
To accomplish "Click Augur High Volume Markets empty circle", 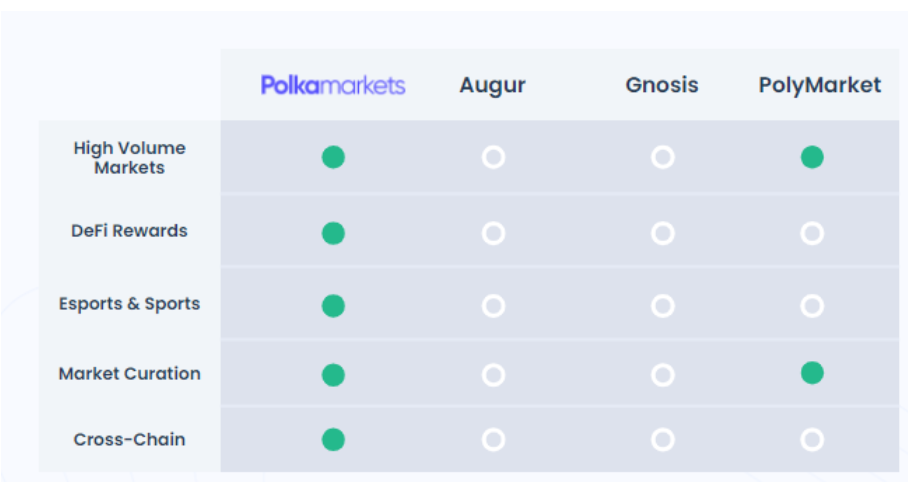I will 493,157.
